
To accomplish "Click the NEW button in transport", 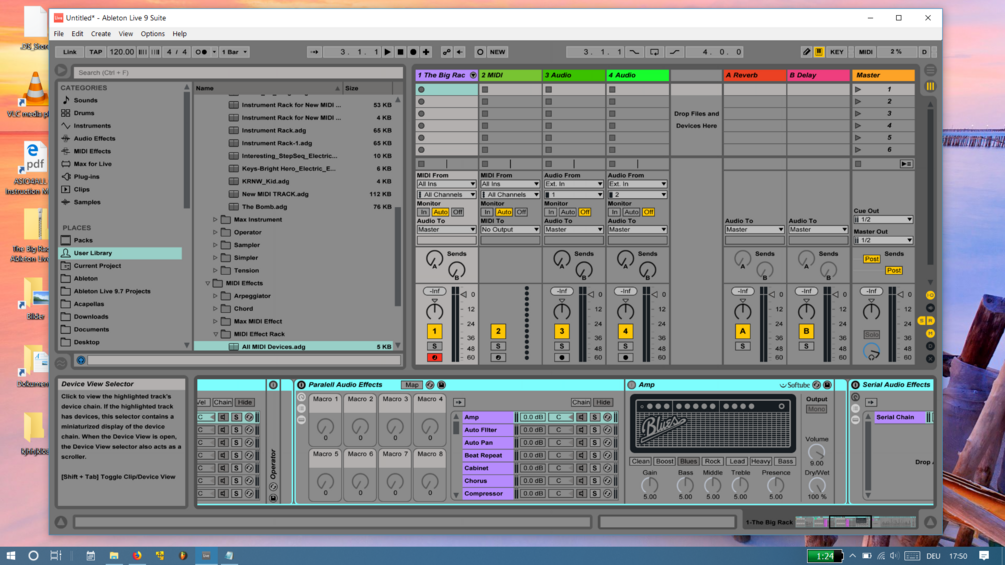I will point(497,52).
